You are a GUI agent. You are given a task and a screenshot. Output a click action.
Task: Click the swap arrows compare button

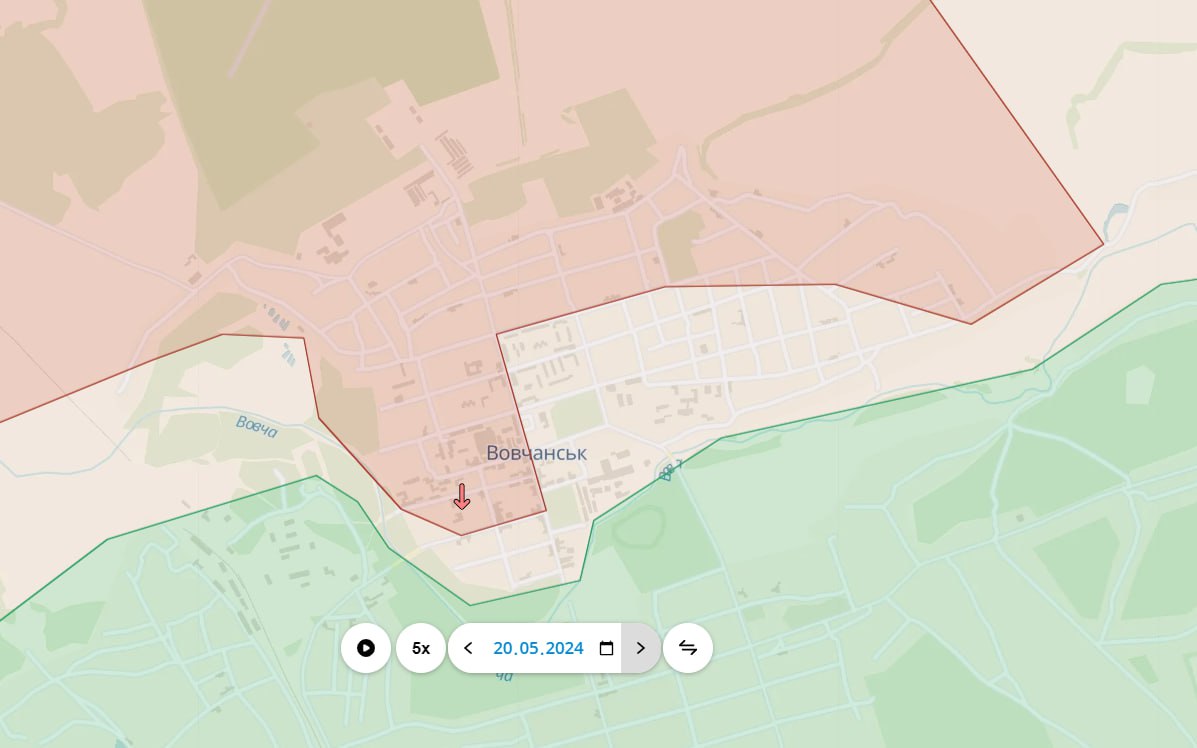point(688,648)
